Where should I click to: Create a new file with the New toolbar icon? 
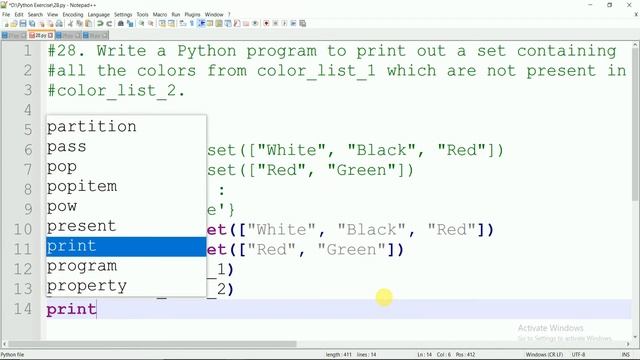coord(6,24)
